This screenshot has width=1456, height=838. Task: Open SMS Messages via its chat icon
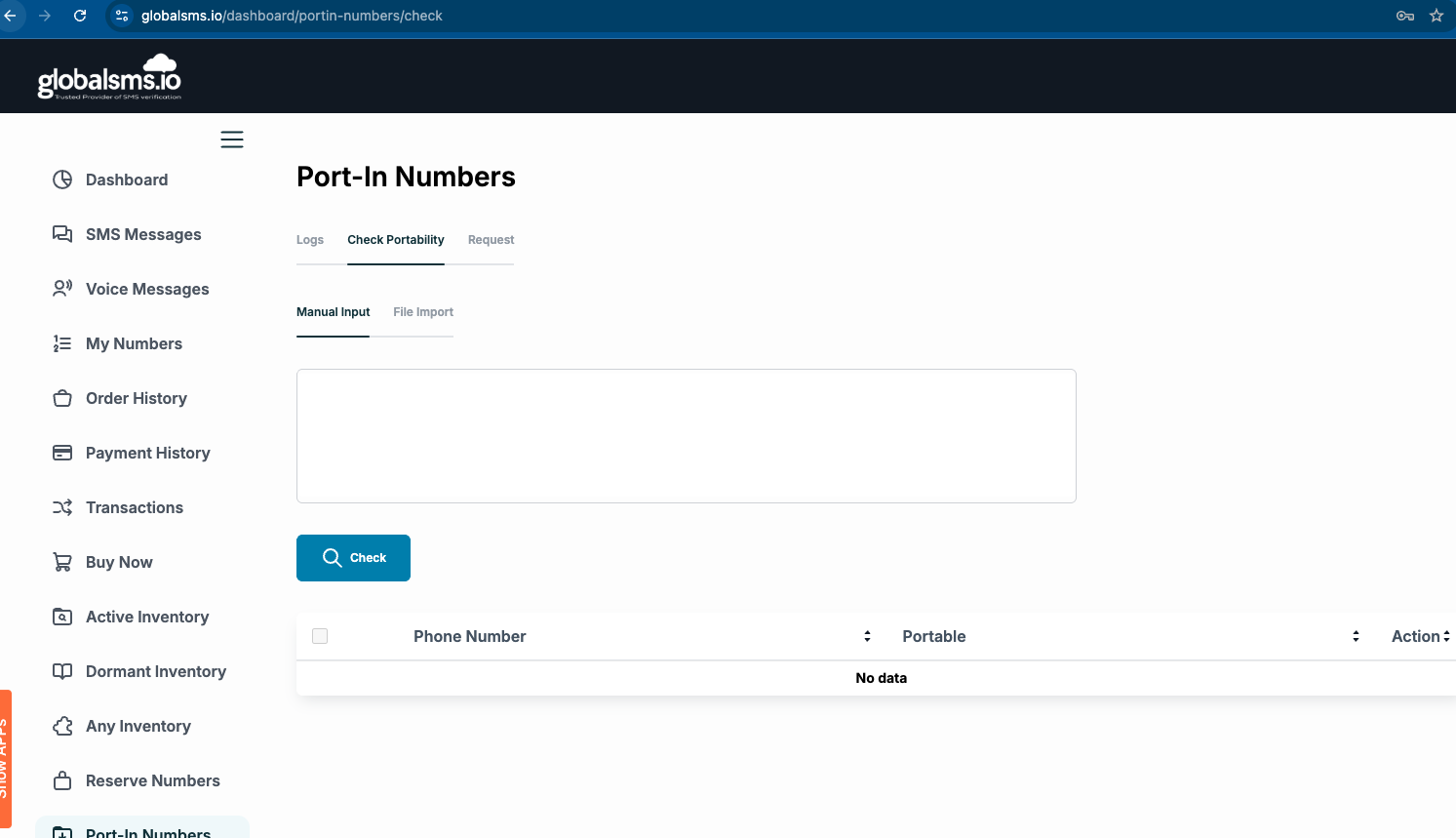click(62, 234)
